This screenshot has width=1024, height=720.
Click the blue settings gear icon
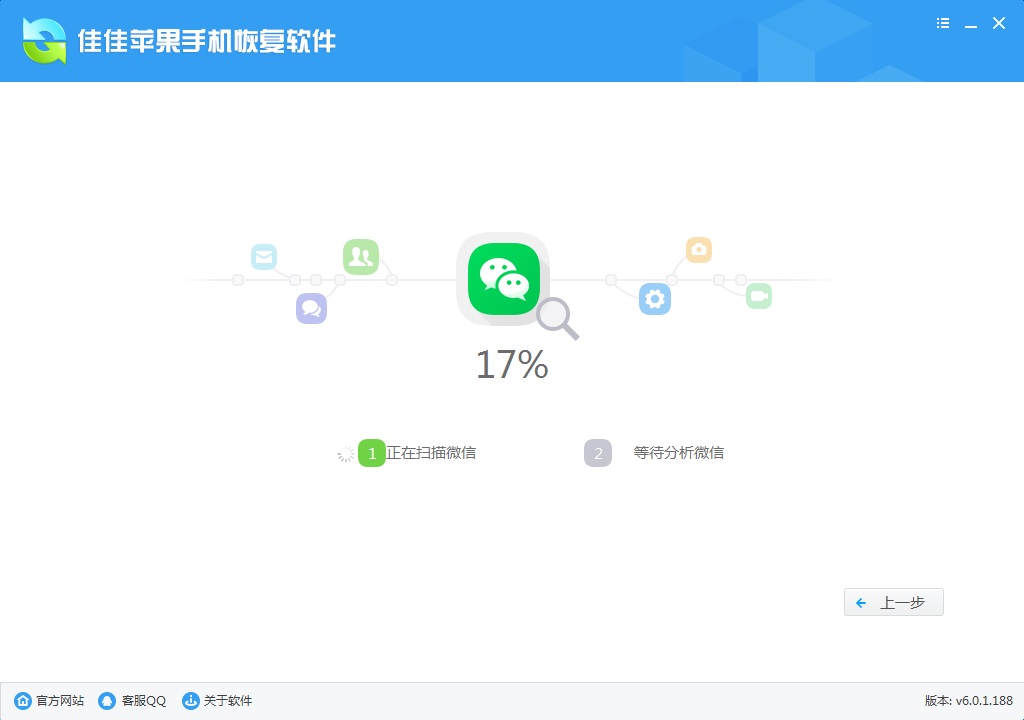655,299
